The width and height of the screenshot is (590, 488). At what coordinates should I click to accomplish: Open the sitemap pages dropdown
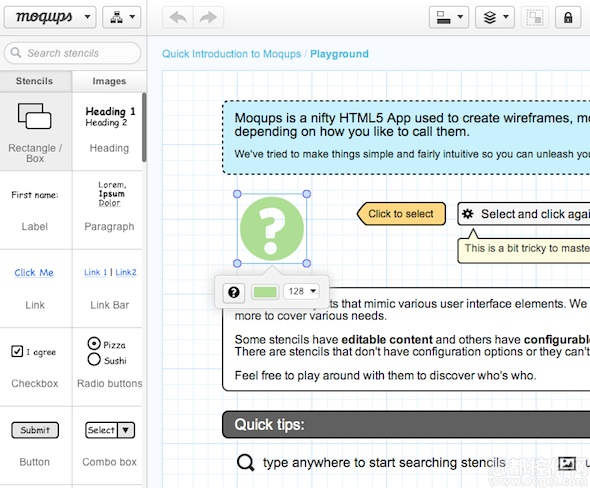click(122, 17)
